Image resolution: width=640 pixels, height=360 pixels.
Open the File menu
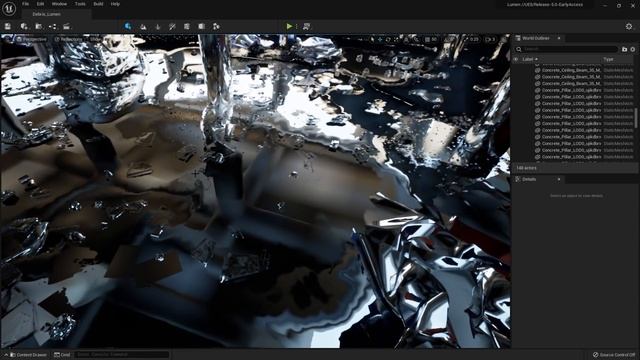pos(25,4)
